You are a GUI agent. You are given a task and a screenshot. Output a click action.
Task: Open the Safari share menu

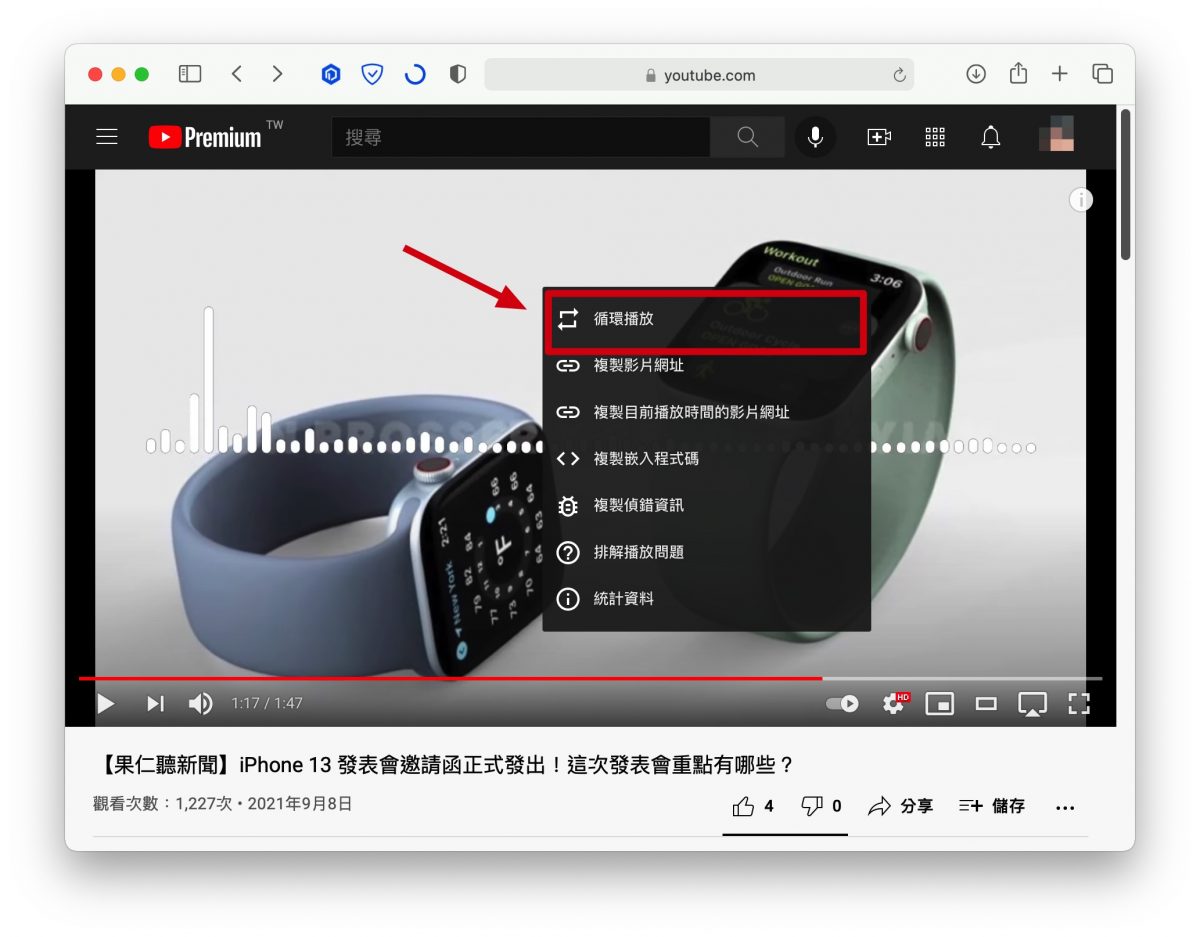[1018, 73]
